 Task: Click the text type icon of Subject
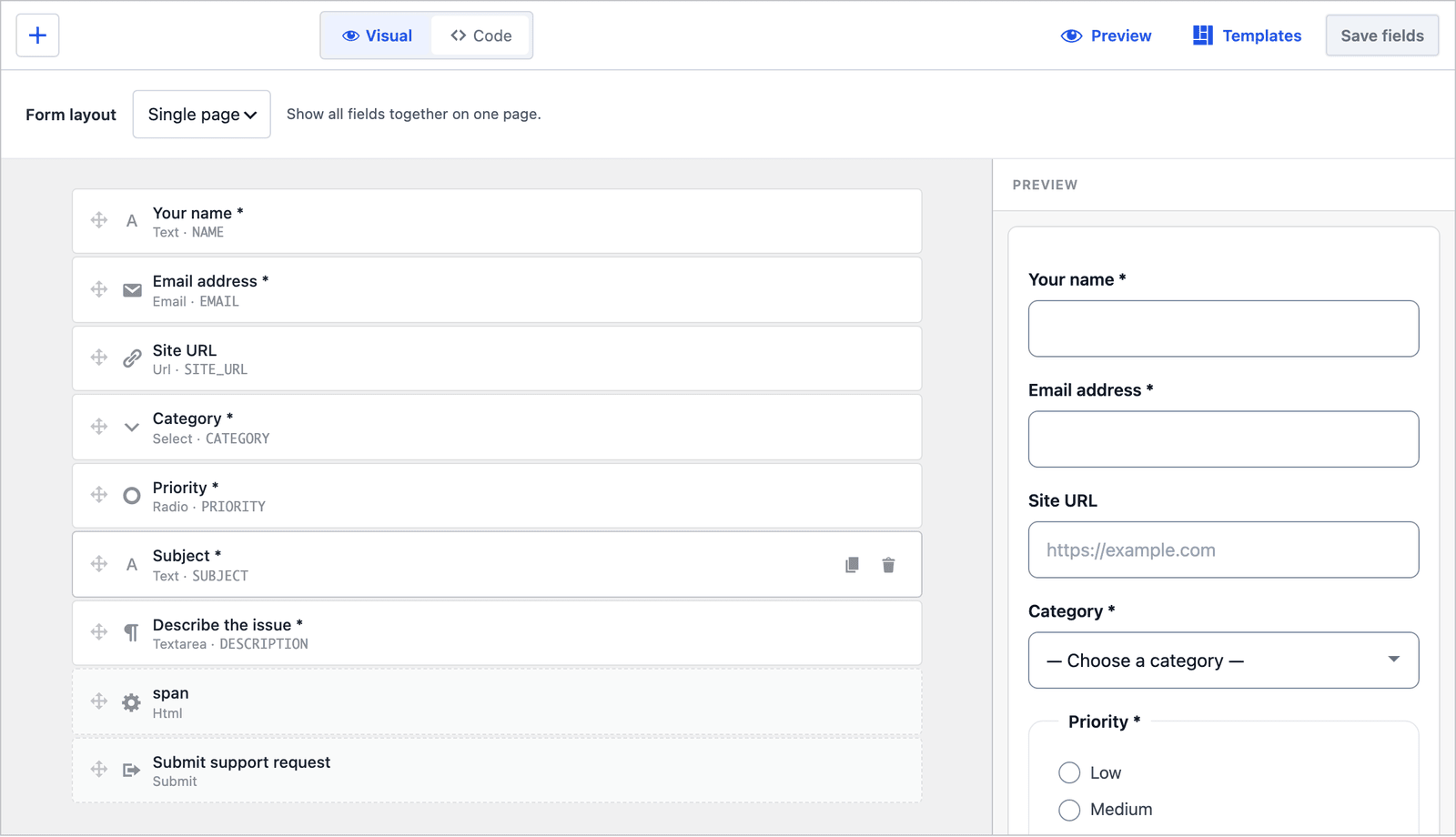(x=132, y=565)
